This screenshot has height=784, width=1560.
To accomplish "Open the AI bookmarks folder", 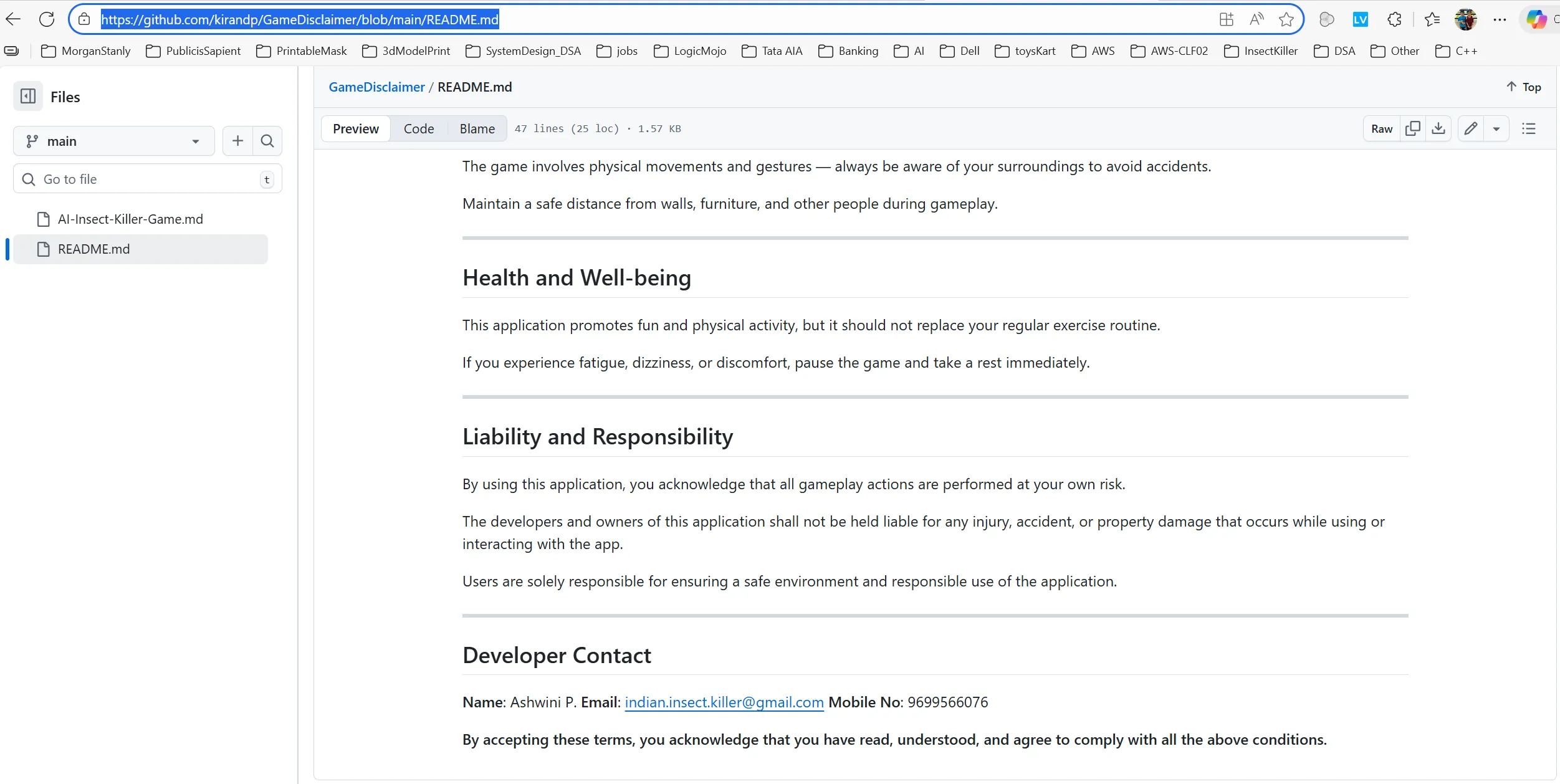I will point(909,51).
